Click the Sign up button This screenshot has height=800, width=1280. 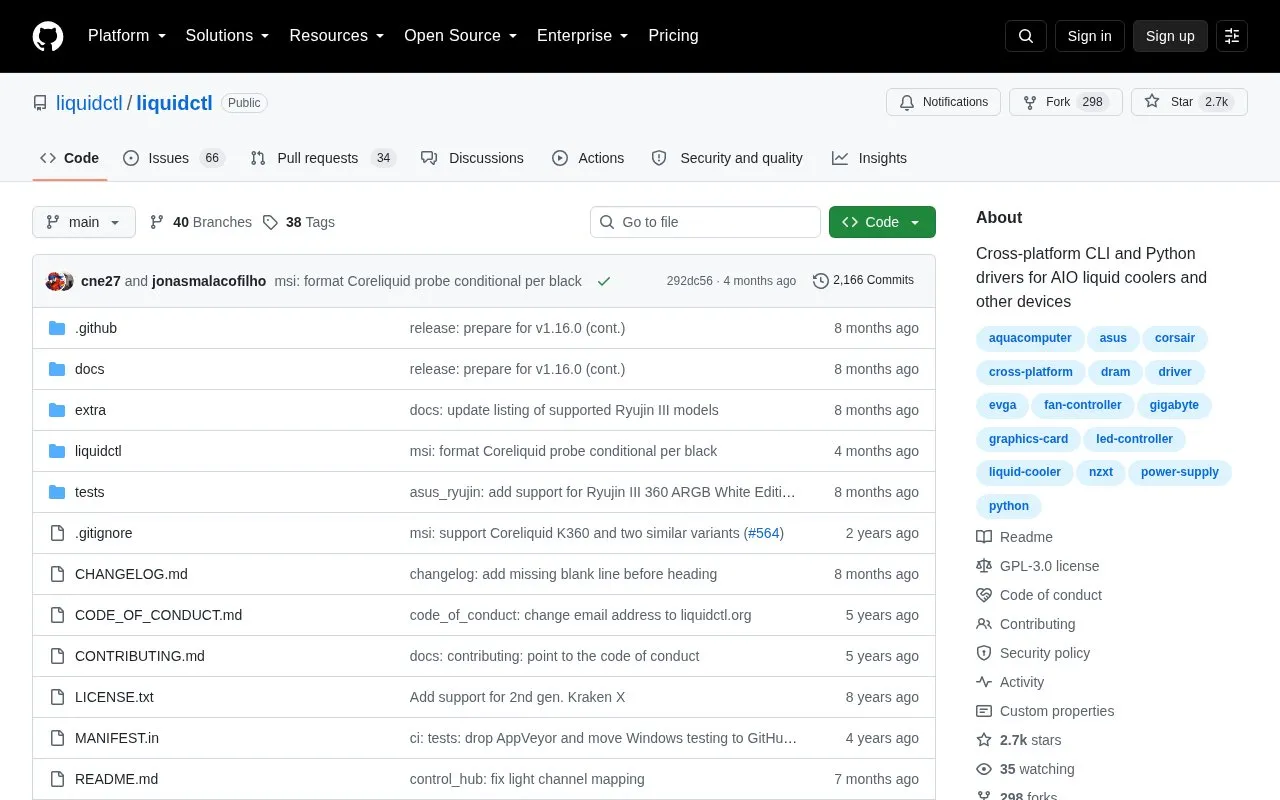click(x=1170, y=36)
